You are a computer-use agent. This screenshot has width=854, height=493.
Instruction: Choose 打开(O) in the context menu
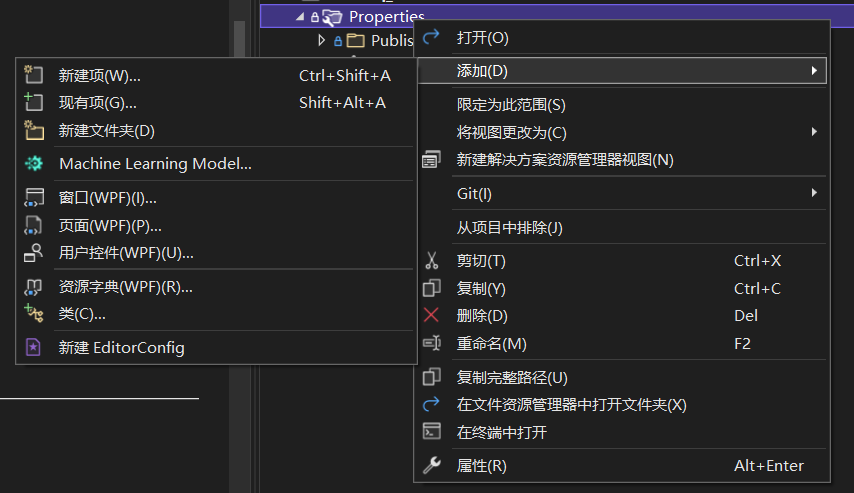(x=622, y=38)
